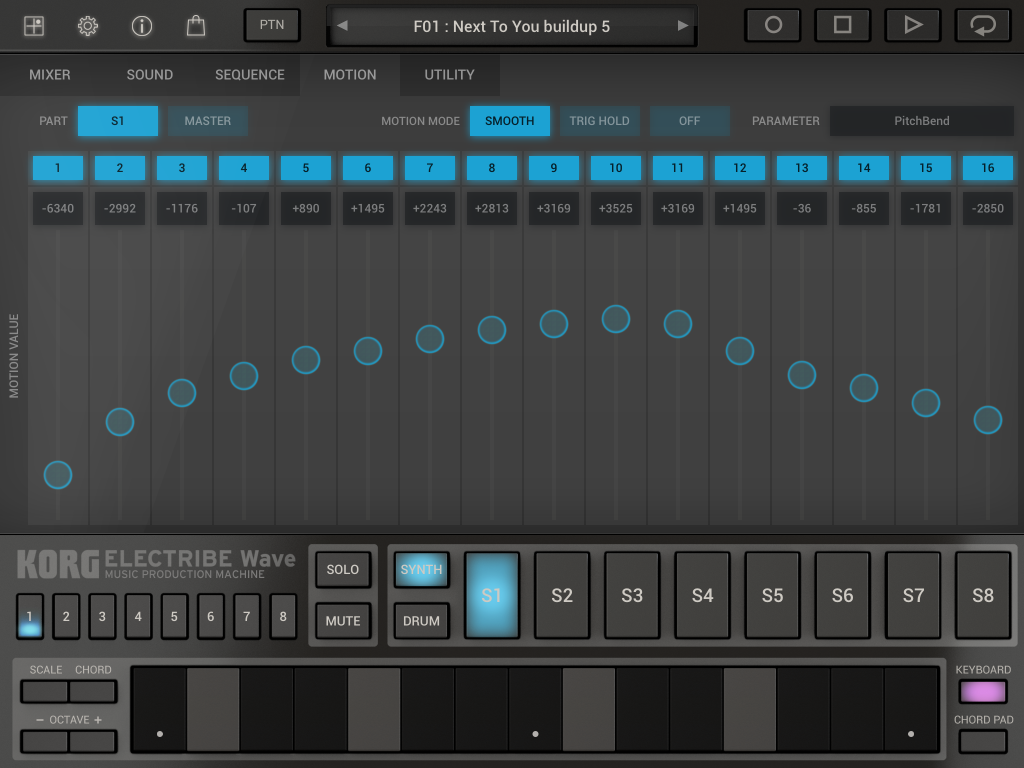Toggle motion step 5 button
1024x768 pixels.
click(x=306, y=168)
